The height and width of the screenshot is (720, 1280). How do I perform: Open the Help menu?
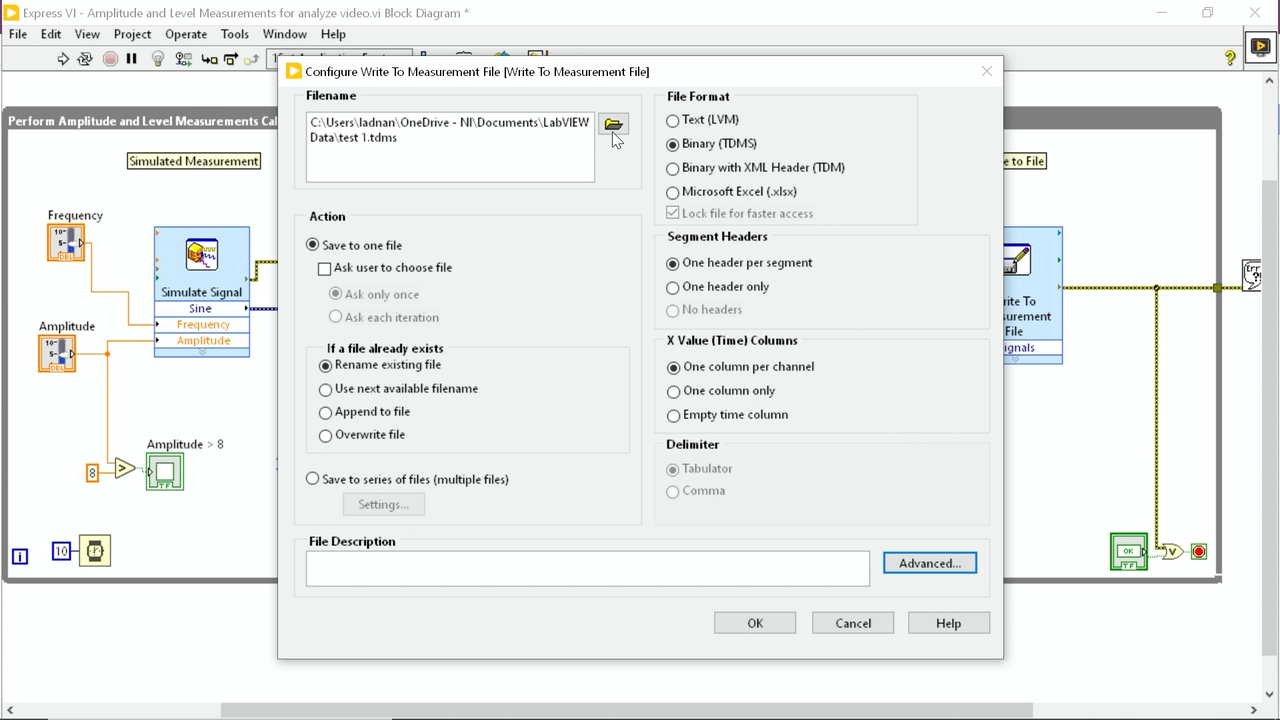click(x=333, y=34)
